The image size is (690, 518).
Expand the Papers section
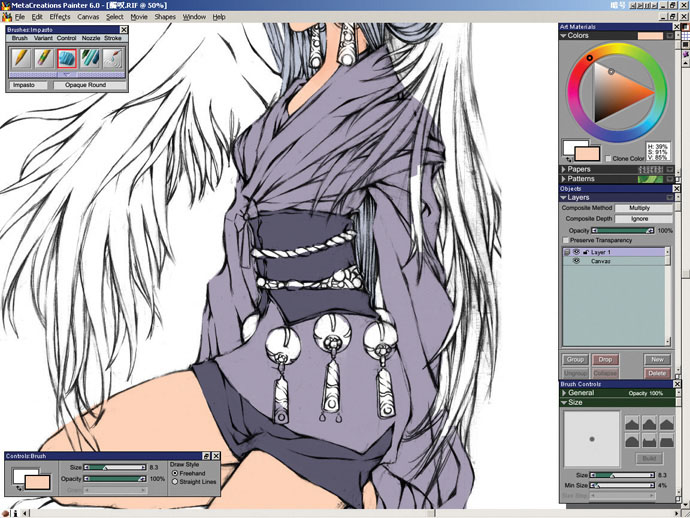[x=563, y=169]
